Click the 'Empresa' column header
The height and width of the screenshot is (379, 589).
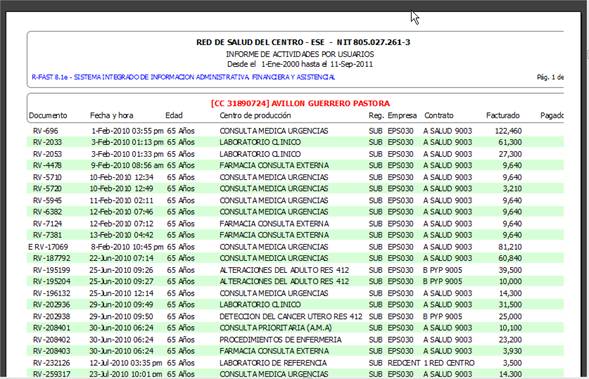402,115
